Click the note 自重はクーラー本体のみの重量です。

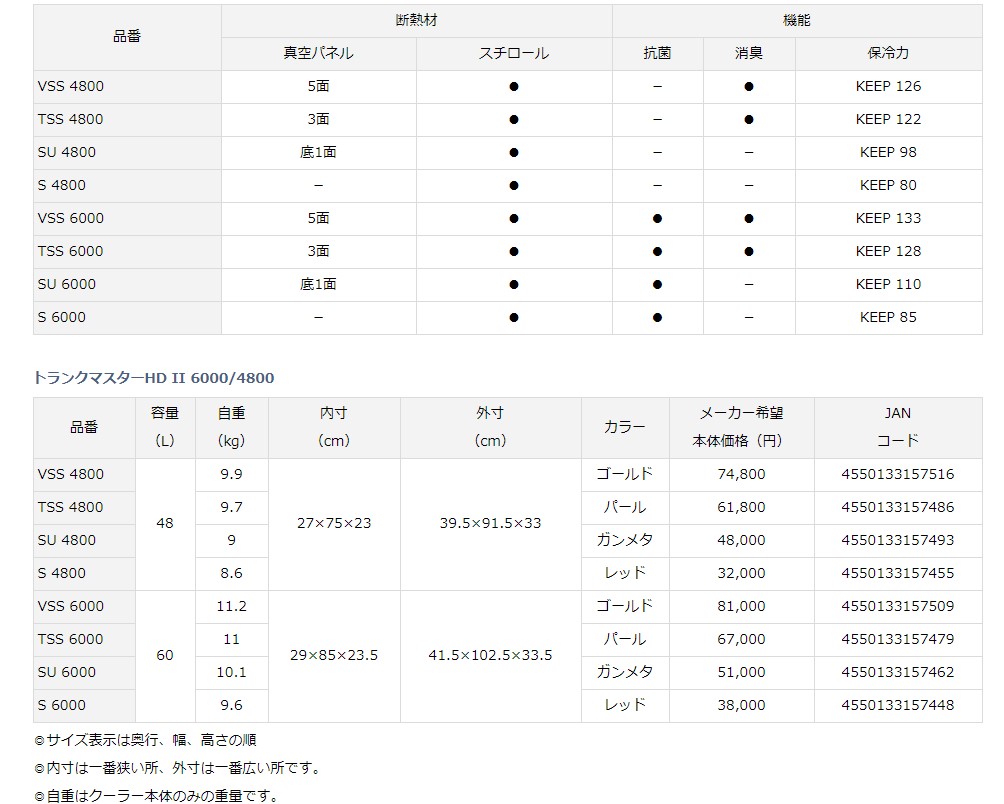[157, 796]
